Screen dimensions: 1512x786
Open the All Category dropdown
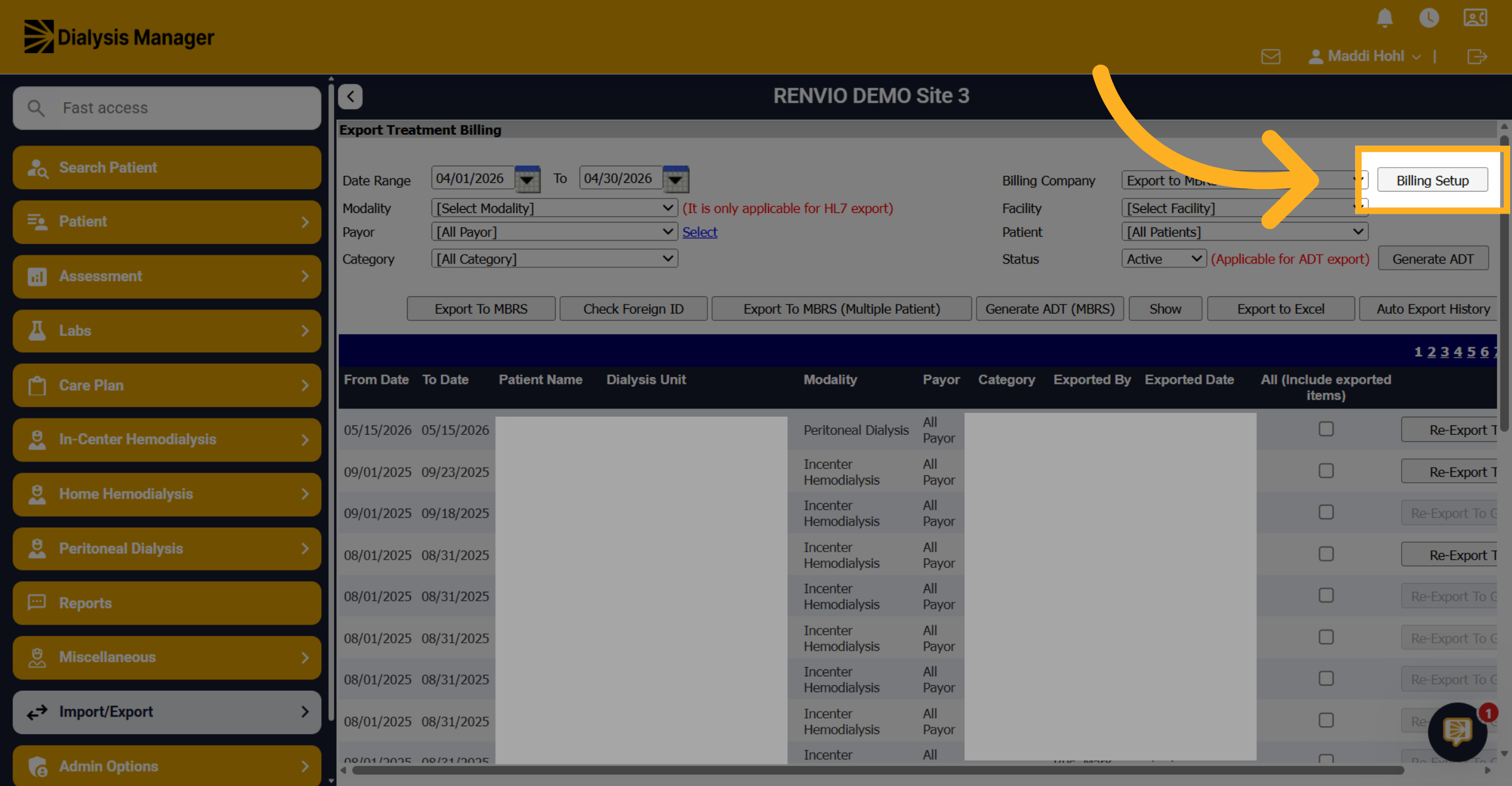coord(554,259)
